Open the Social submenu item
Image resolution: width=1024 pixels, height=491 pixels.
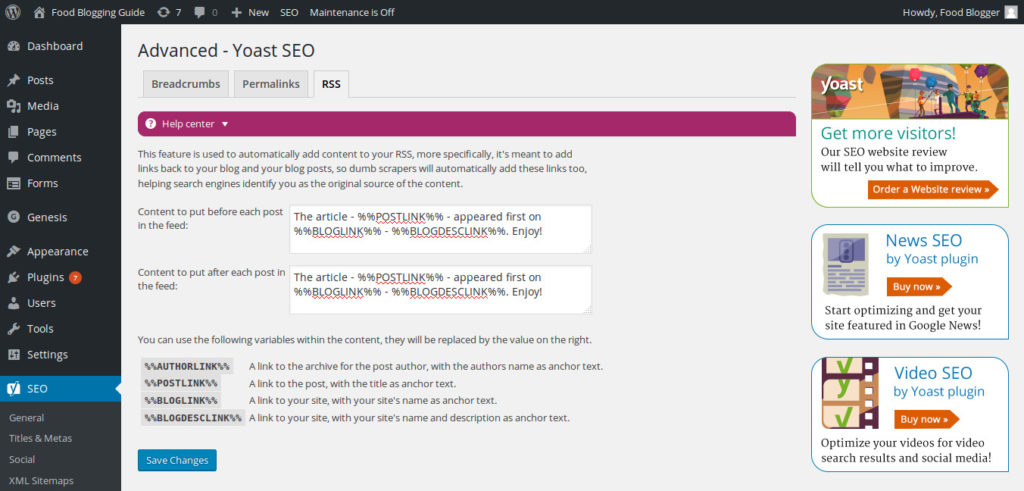pyautogui.click(x=22, y=460)
